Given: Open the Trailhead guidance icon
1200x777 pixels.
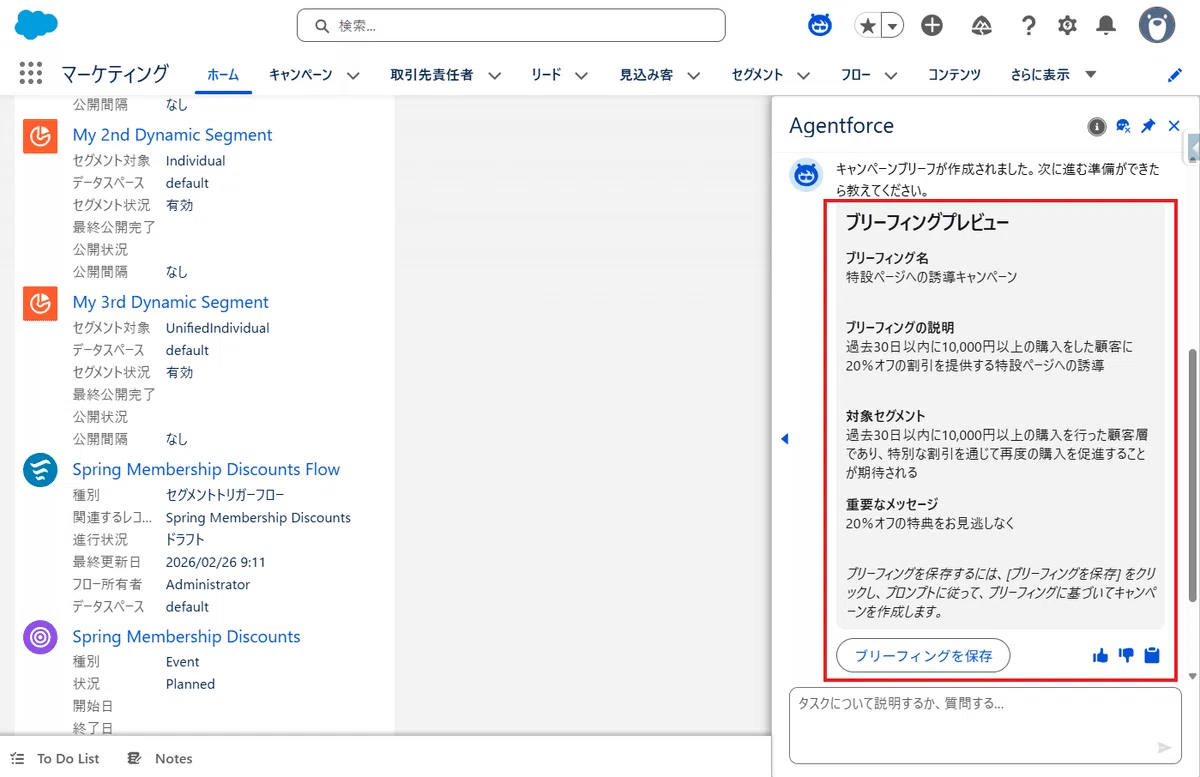Looking at the screenshot, I should [981, 26].
